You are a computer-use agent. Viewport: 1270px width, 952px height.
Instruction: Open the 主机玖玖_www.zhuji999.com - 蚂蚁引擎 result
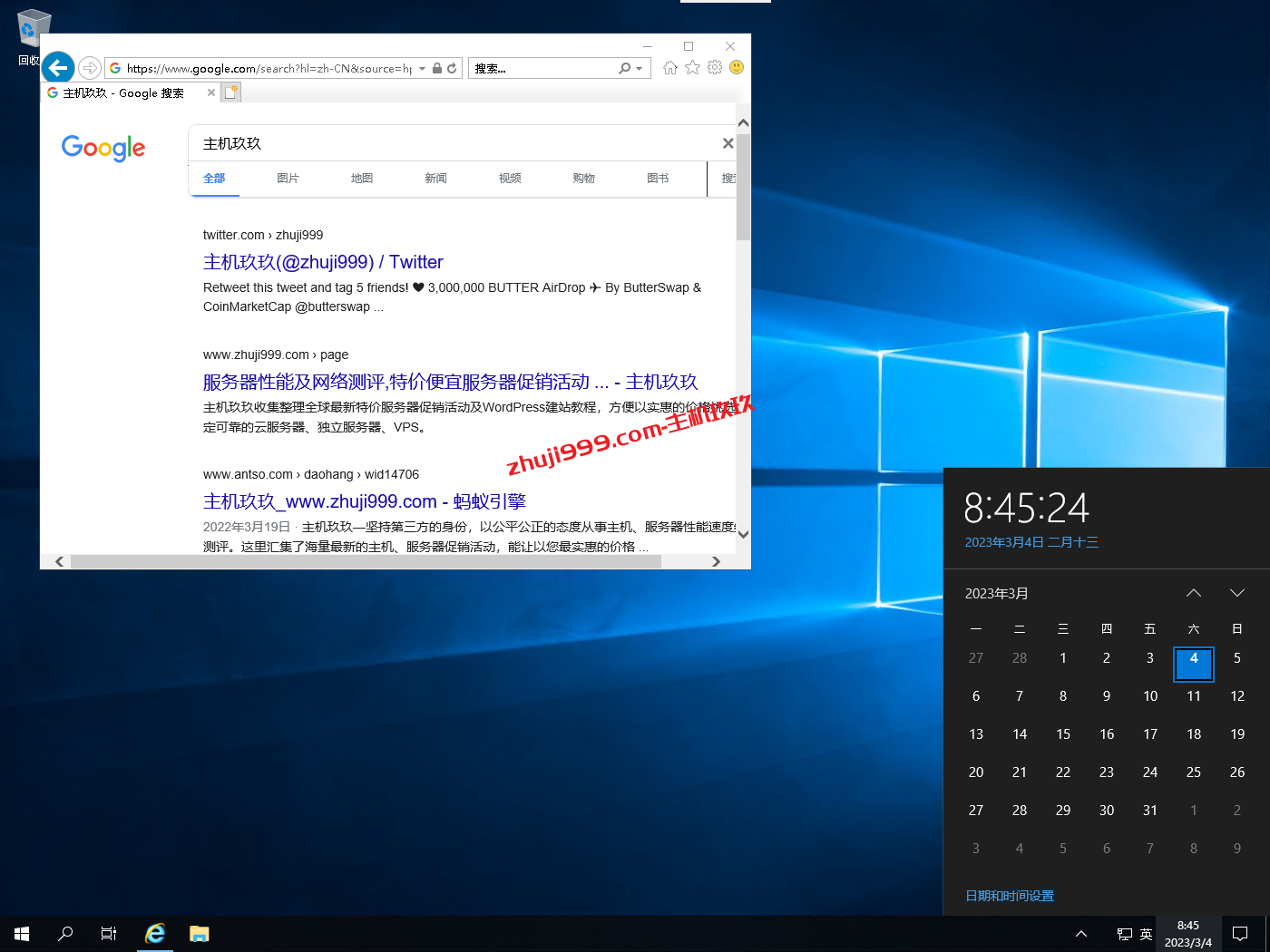[x=365, y=501]
